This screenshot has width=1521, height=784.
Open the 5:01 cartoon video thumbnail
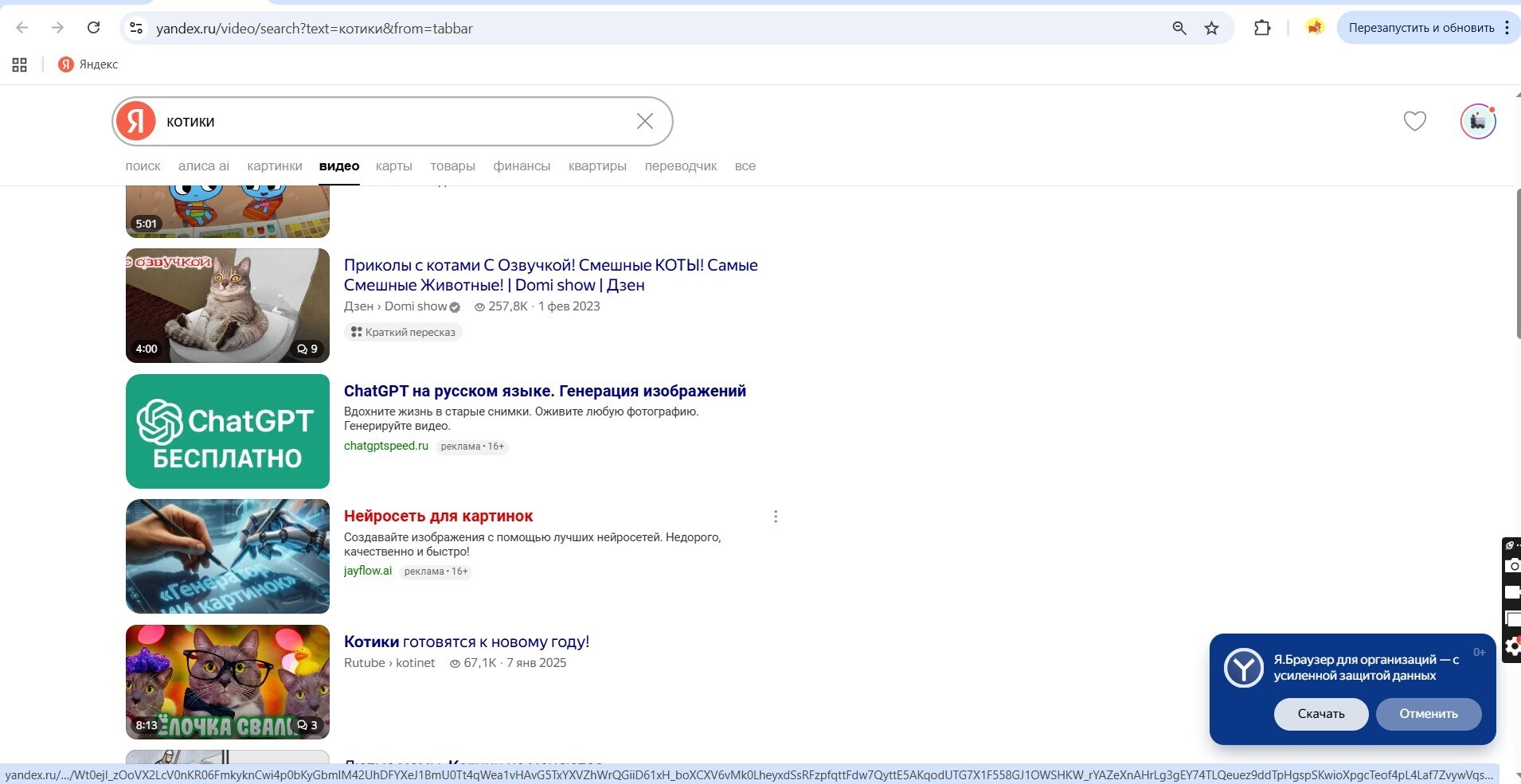(228, 212)
